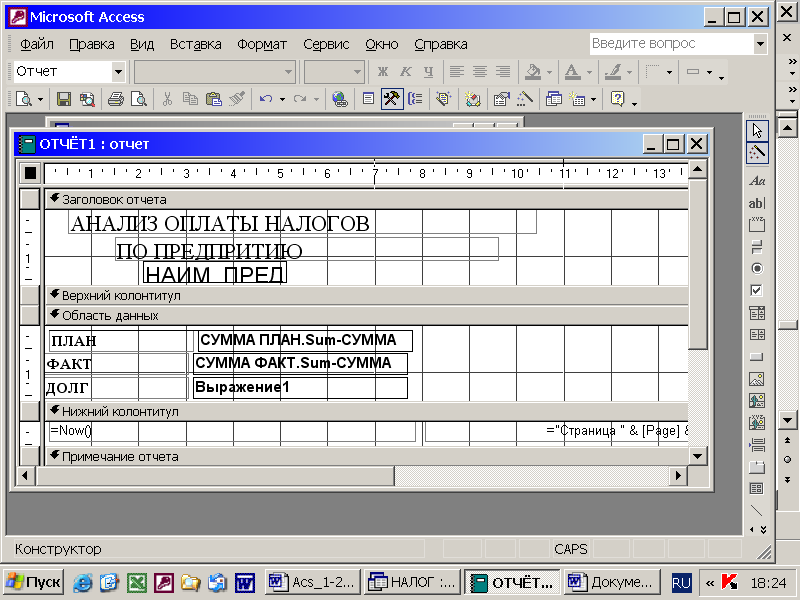Open the font size dropdown
The width and height of the screenshot is (800, 600).
[x=358, y=72]
